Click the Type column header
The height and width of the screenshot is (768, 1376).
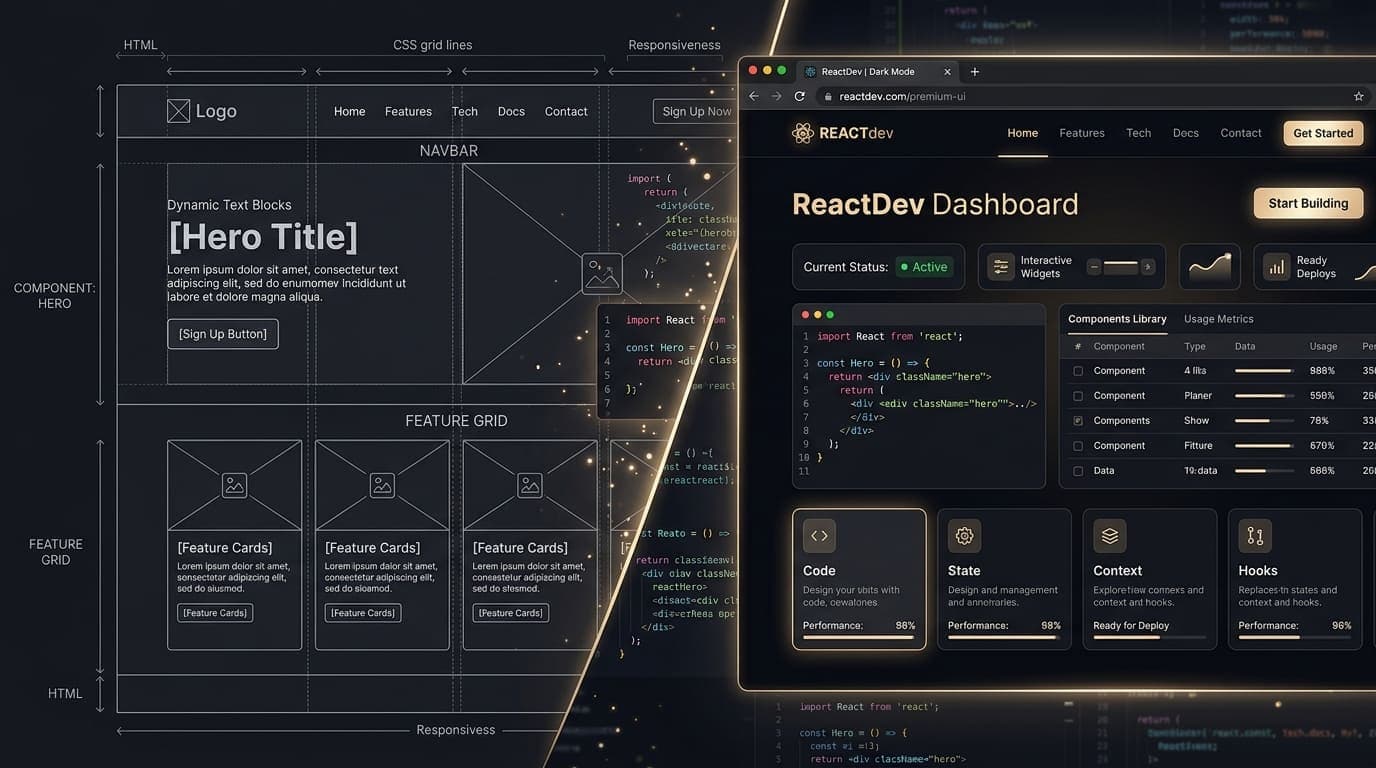tap(1195, 346)
